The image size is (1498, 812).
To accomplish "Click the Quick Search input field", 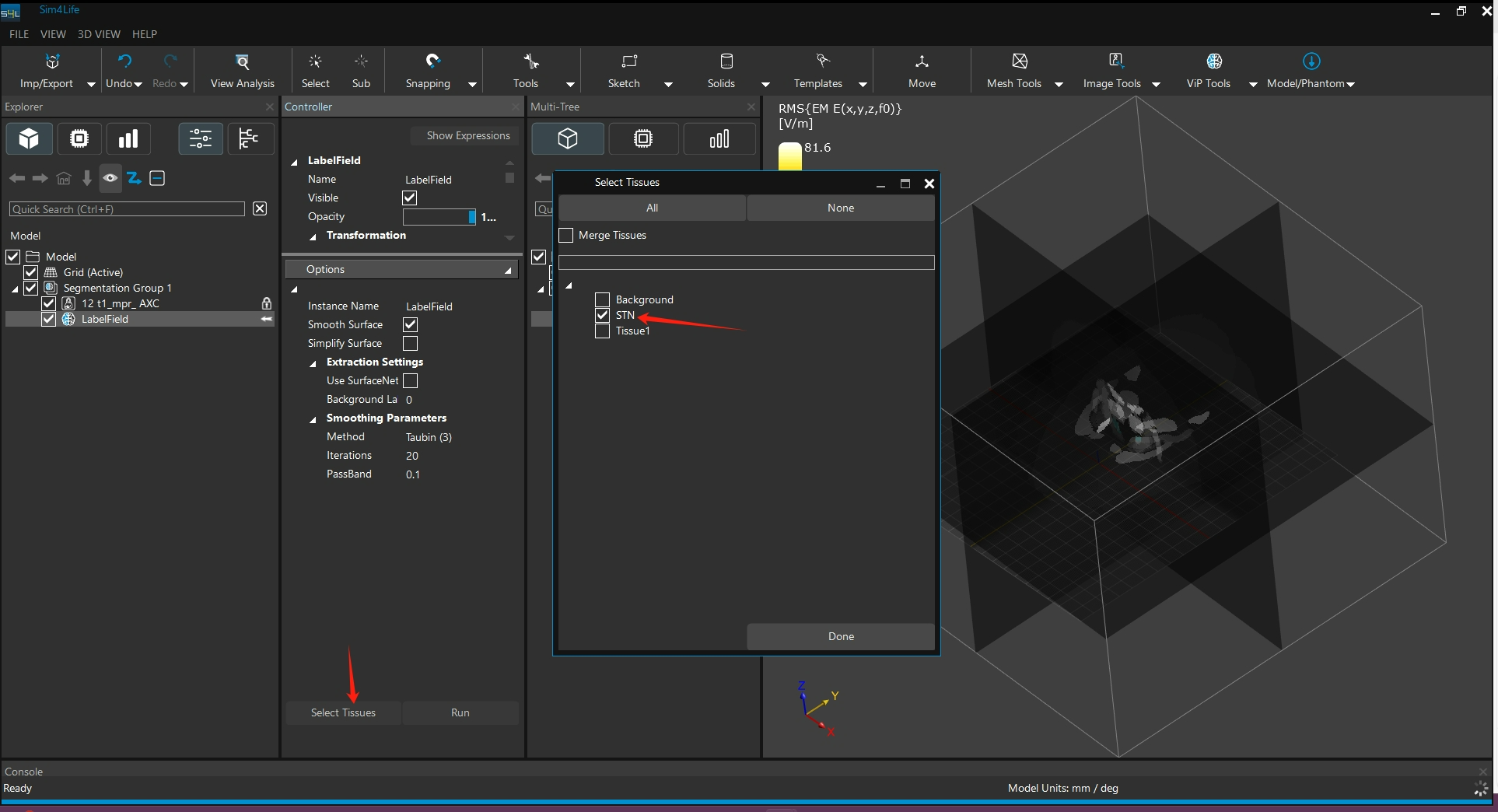I will pyautogui.click(x=127, y=209).
